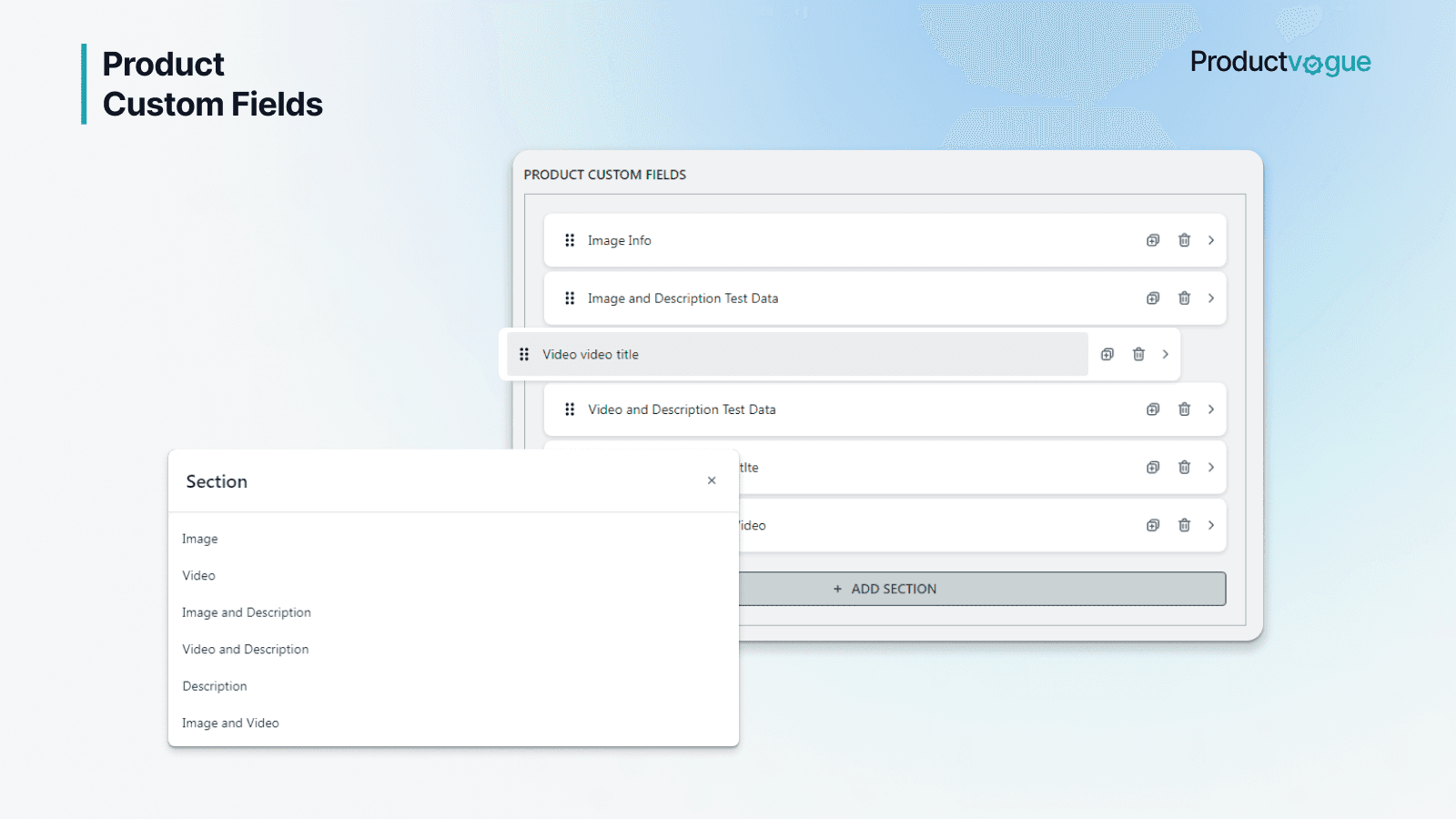The height and width of the screenshot is (819, 1456).
Task: Choose Image from the Section list
Action: pyautogui.click(x=200, y=539)
